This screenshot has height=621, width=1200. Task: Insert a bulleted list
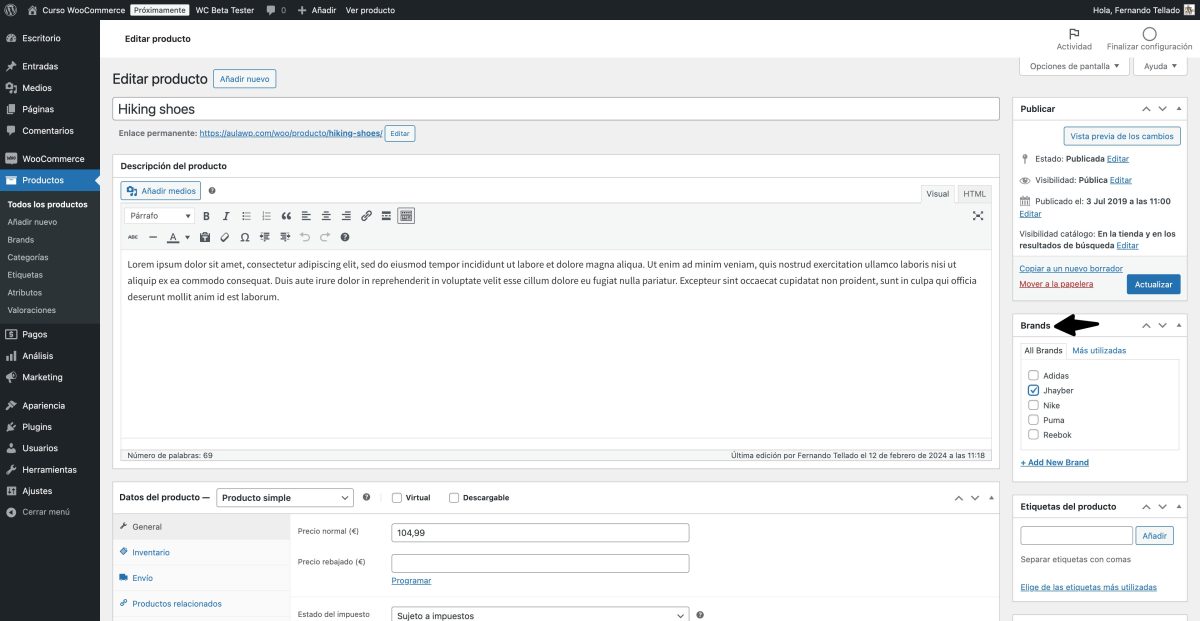pos(246,215)
